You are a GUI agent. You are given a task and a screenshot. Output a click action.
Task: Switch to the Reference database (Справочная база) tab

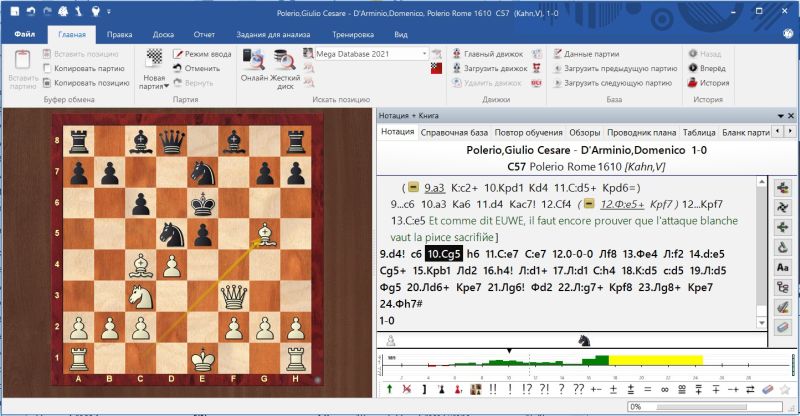pyautogui.click(x=454, y=132)
